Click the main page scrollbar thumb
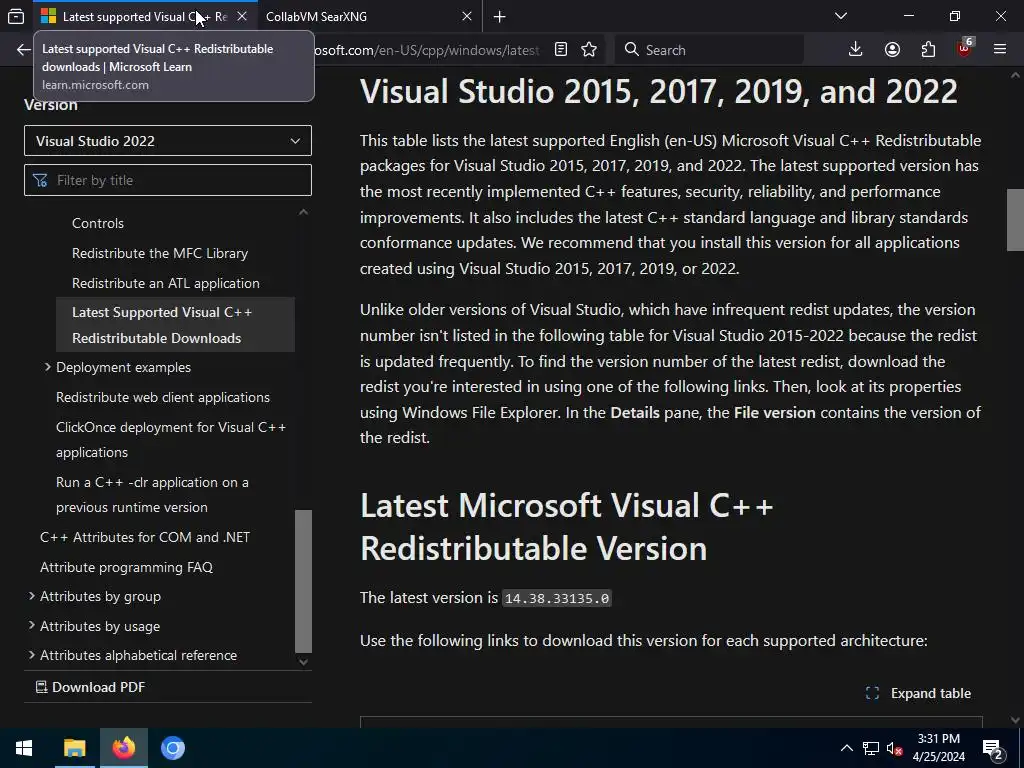The height and width of the screenshot is (768, 1024). click(x=1015, y=220)
